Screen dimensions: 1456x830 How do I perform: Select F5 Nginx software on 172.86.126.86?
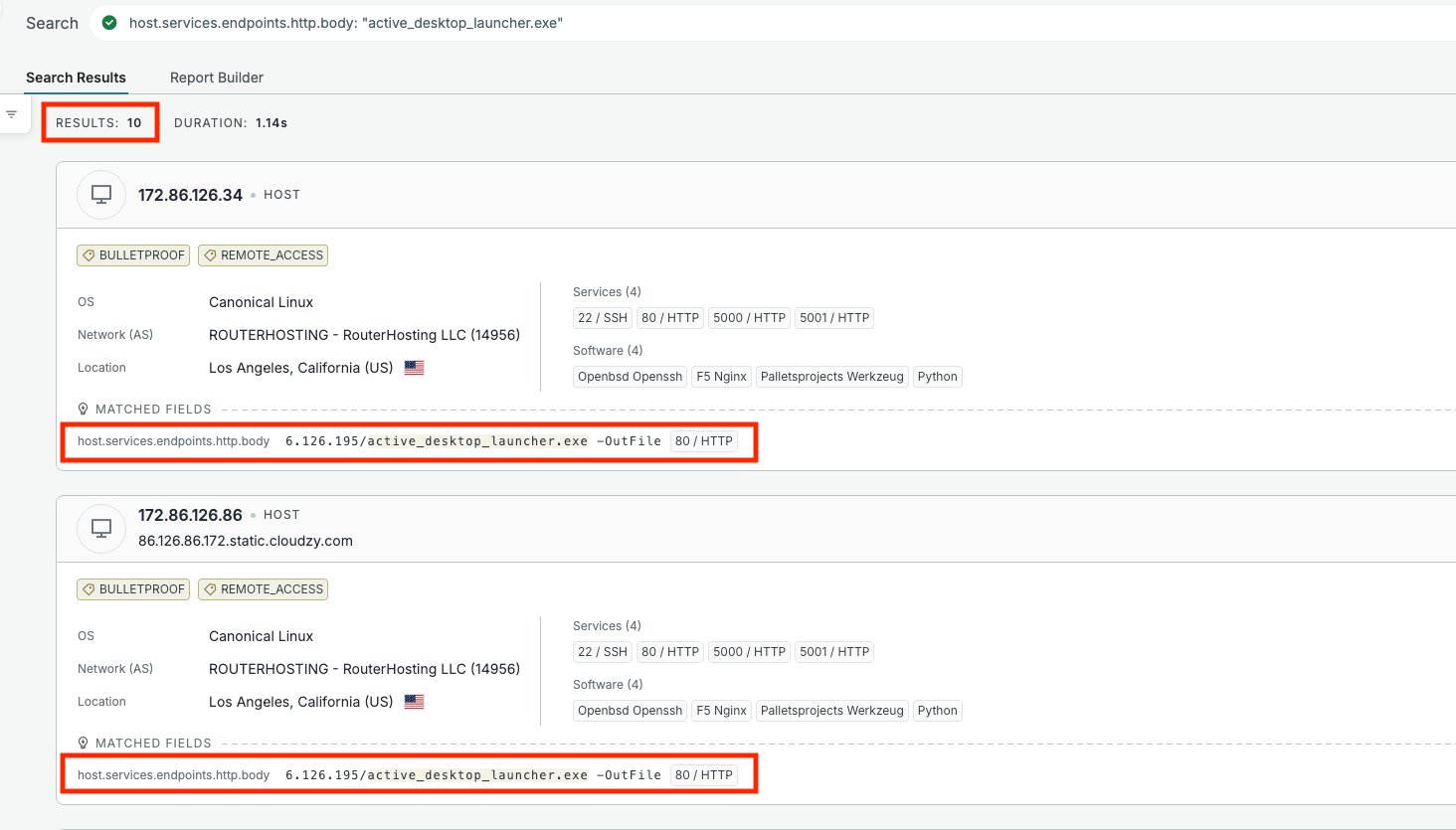pyautogui.click(x=721, y=711)
